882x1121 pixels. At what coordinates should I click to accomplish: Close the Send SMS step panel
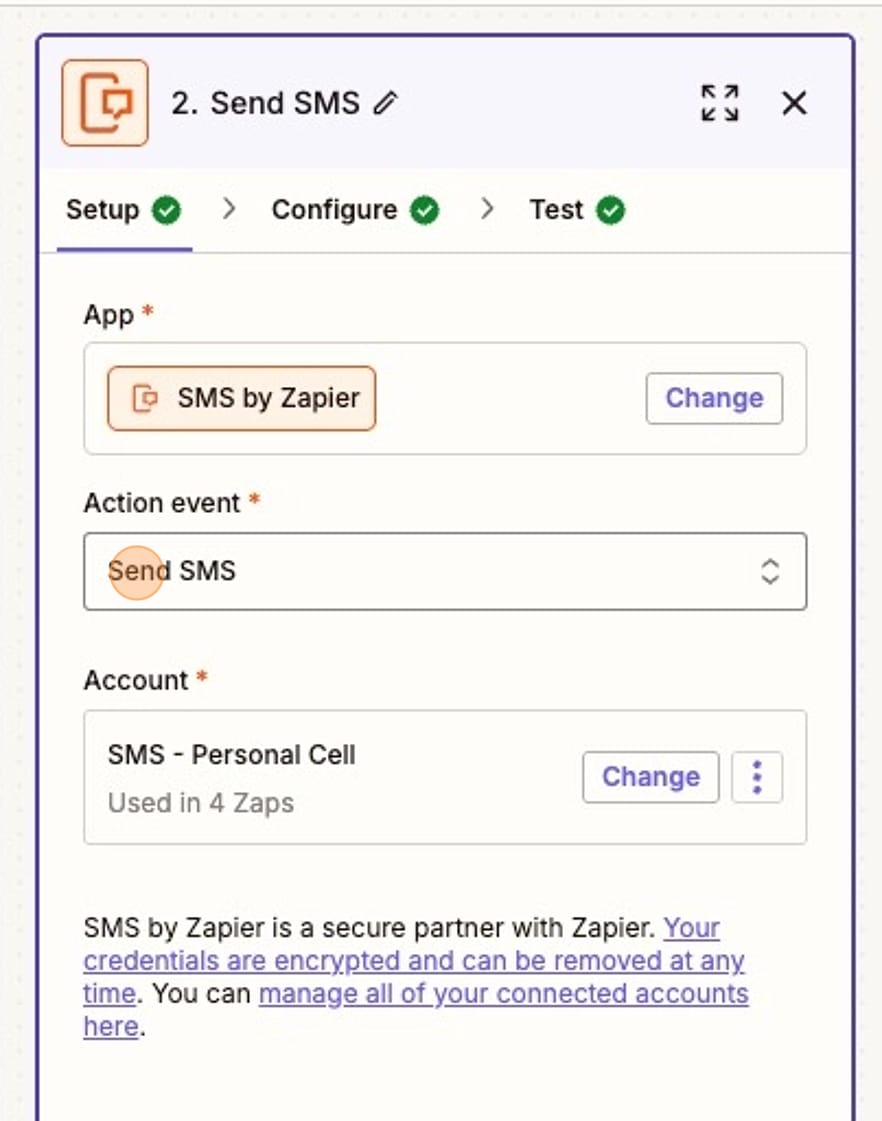[x=793, y=103]
